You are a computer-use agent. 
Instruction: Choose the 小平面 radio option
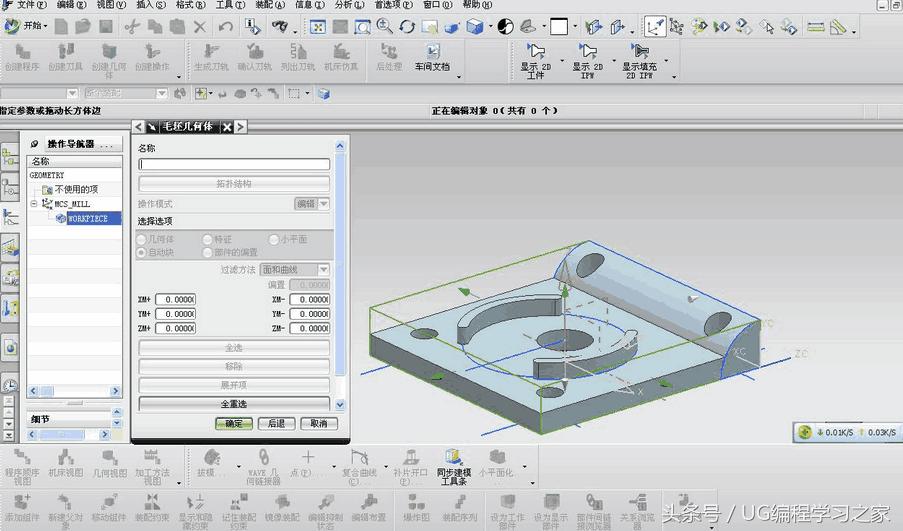tap(273, 239)
